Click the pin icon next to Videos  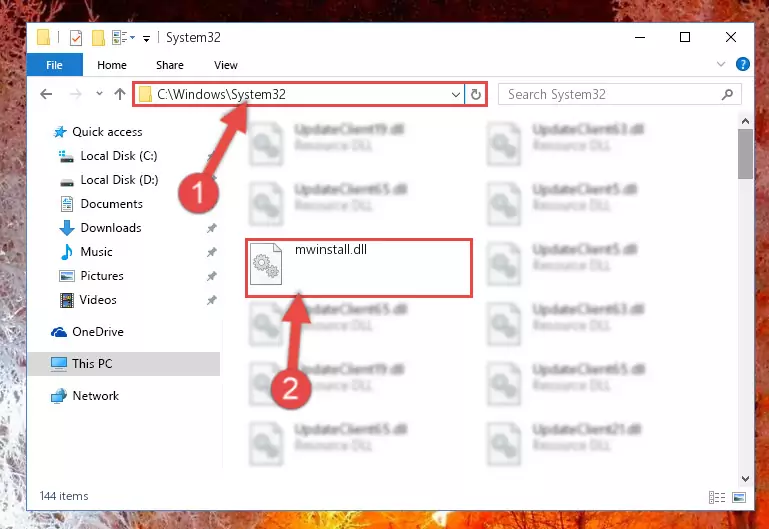point(211,300)
